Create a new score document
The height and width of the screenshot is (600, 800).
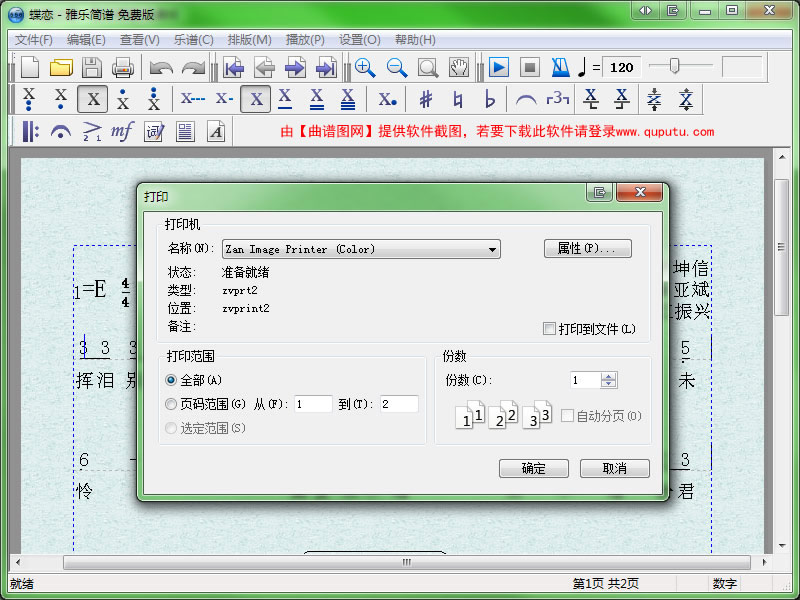[30, 67]
